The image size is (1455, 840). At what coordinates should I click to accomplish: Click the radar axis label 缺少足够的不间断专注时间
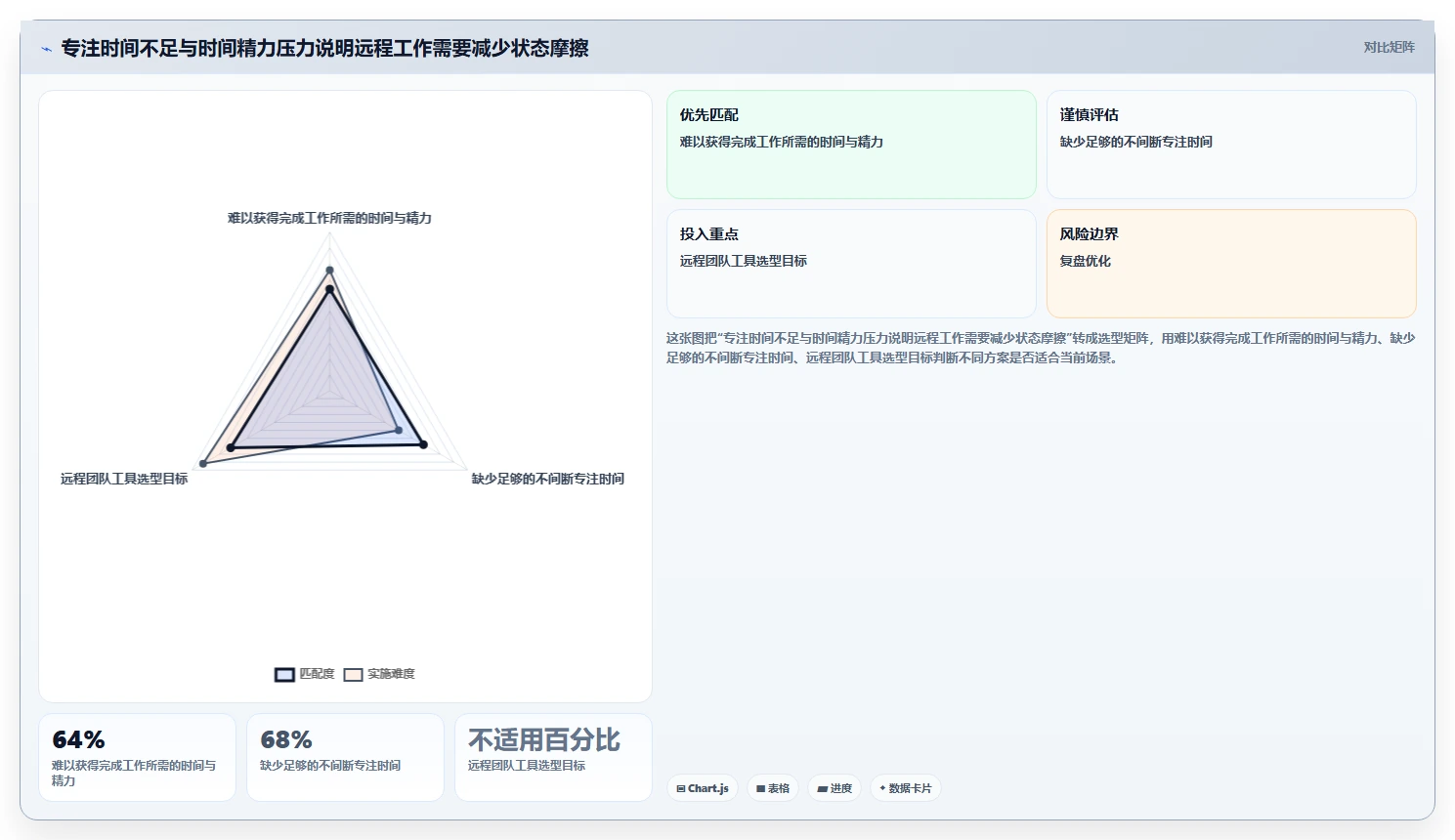tap(548, 479)
